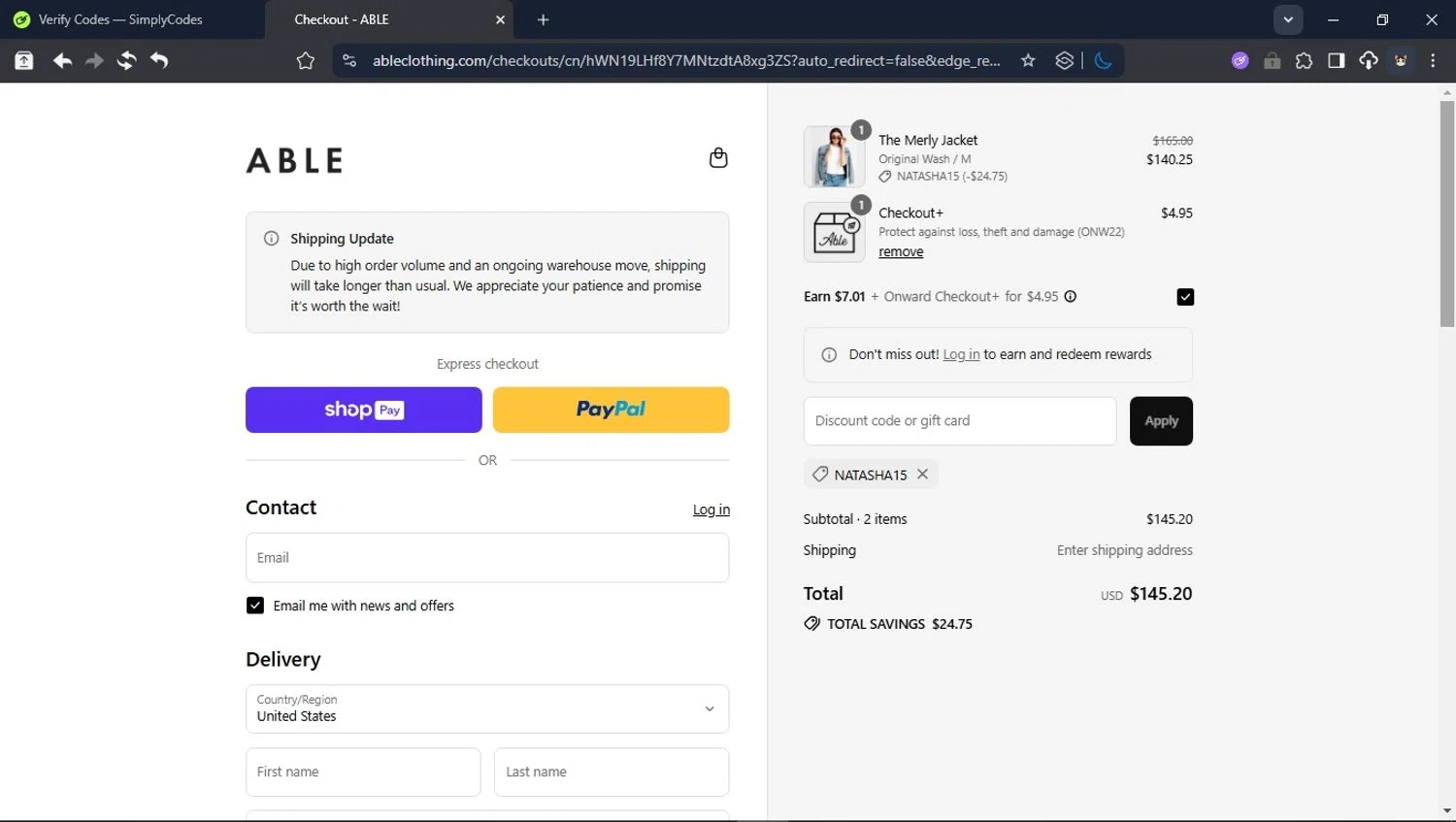
Task: Open the browser three-dot menu
Action: [x=1433, y=61]
